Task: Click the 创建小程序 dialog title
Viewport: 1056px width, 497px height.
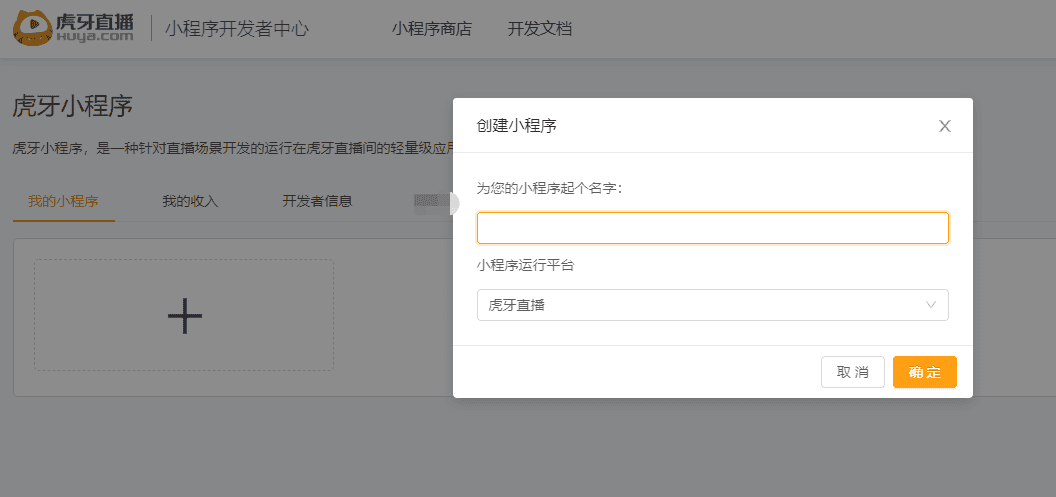Action: pyautogui.click(x=517, y=126)
